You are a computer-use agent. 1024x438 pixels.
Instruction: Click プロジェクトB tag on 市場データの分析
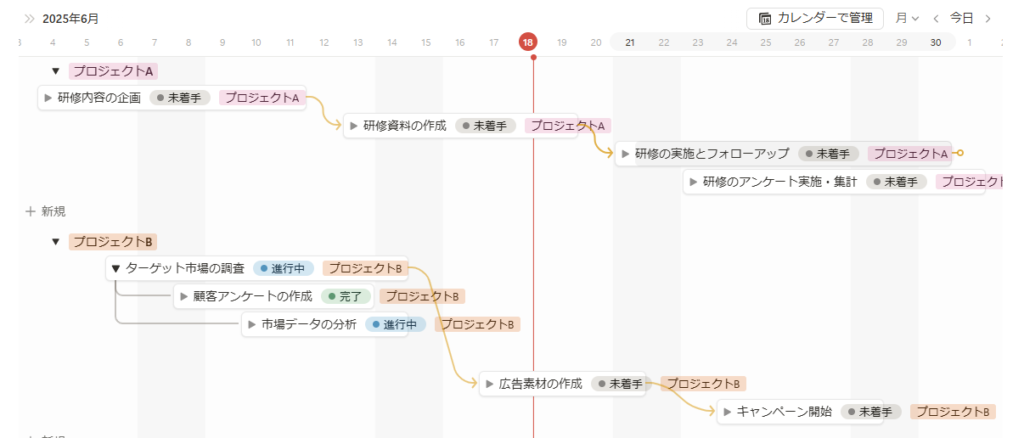[477, 324]
